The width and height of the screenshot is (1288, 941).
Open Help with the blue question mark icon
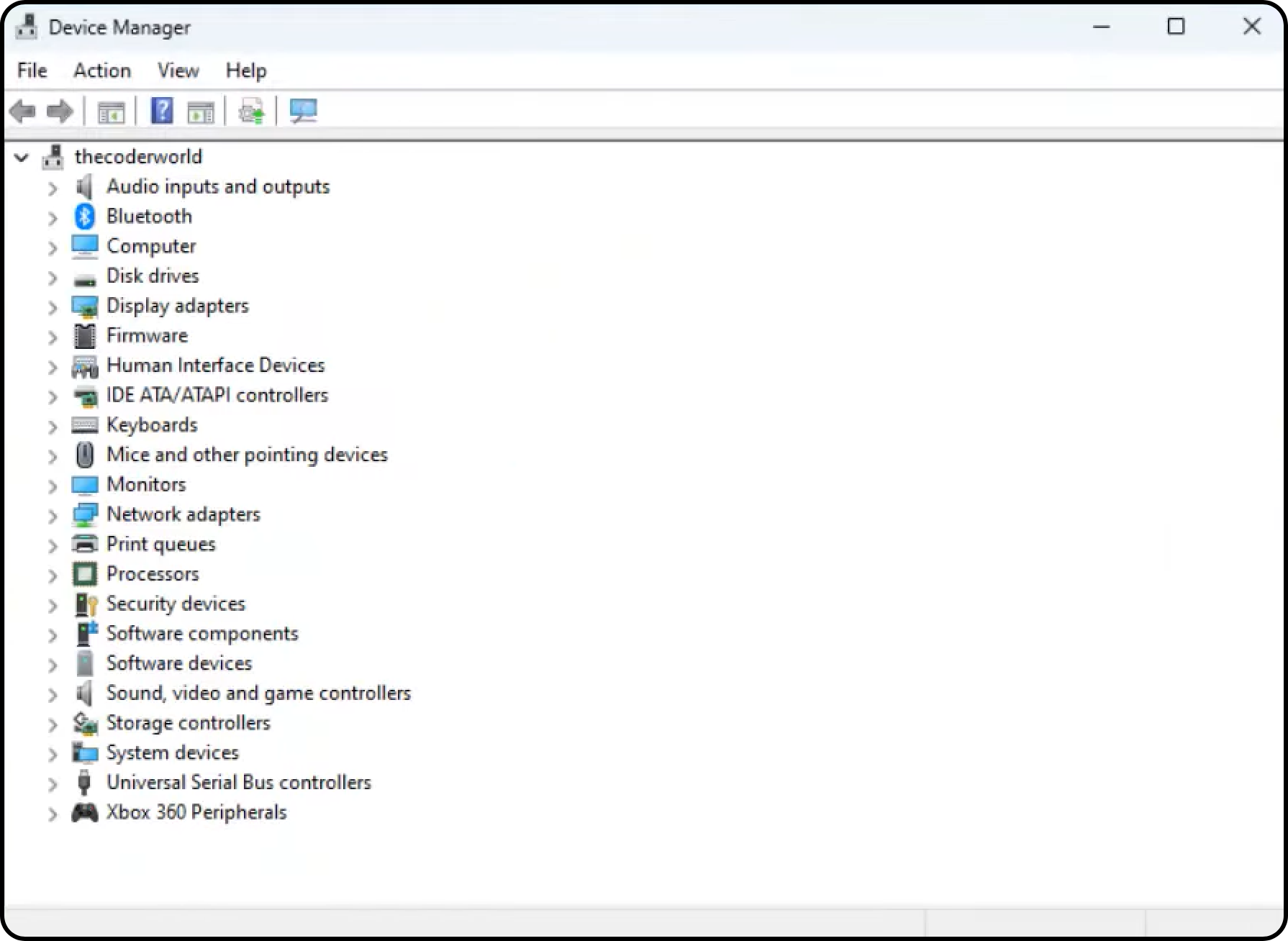pos(162,112)
